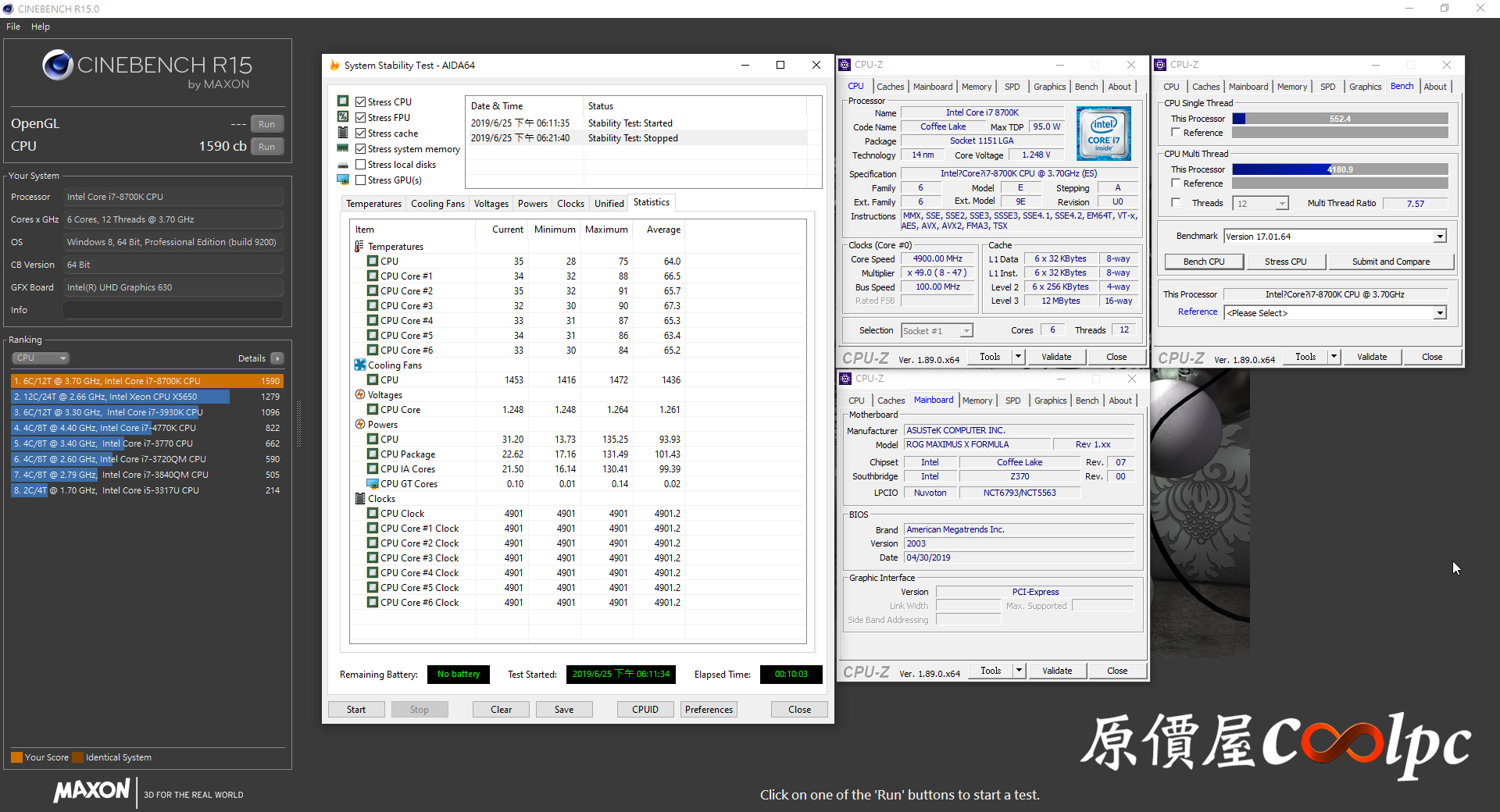Click the Stress system memory RAM icon
1500x812 pixels.
(x=343, y=148)
